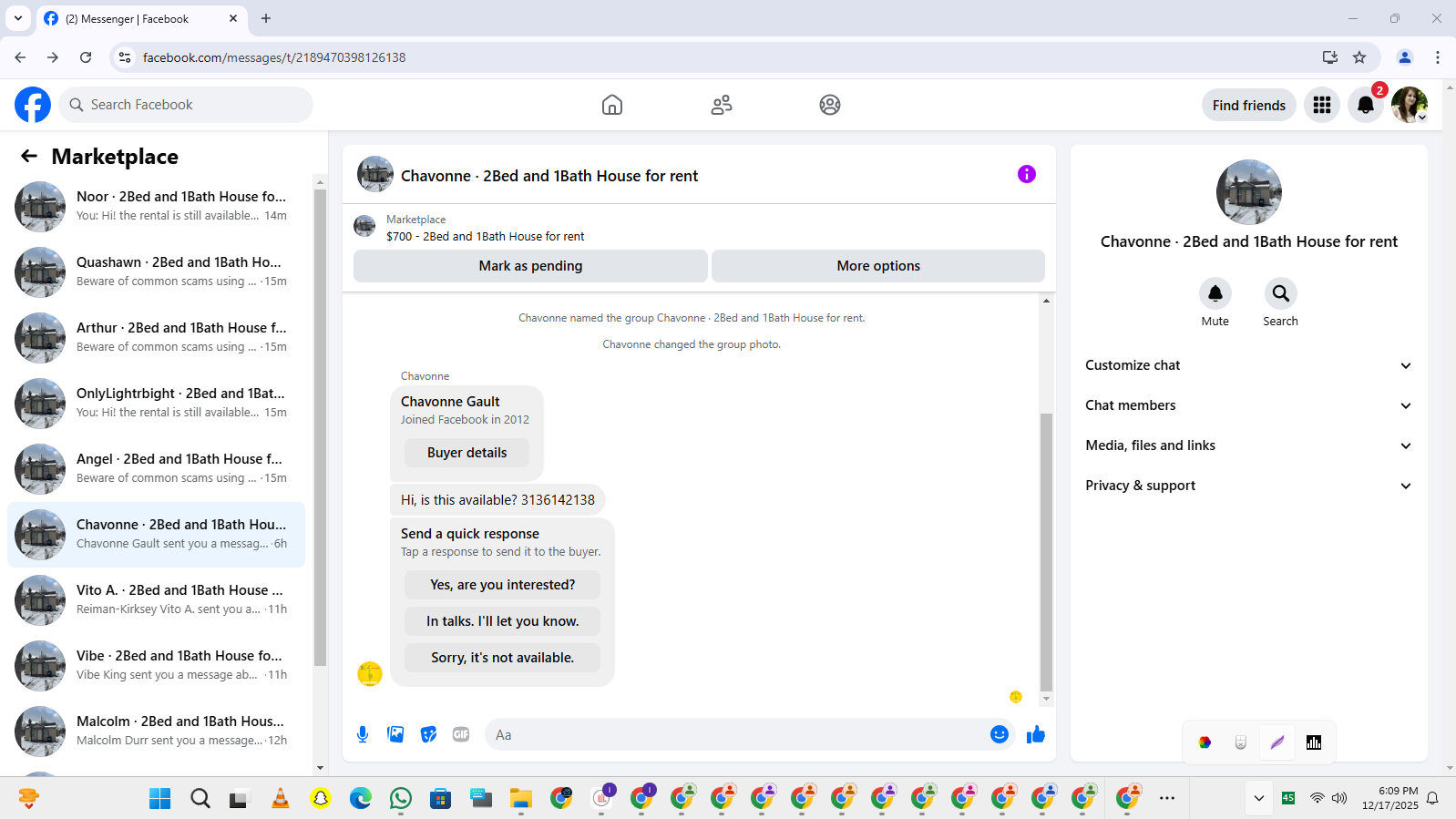
Task: Open VLC media player from taskbar
Action: [281, 799]
